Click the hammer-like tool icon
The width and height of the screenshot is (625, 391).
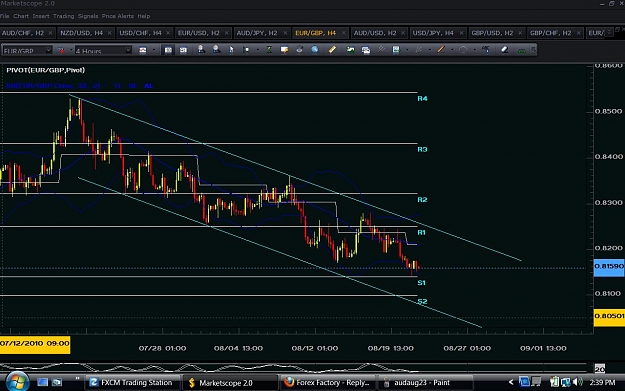pos(486,50)
